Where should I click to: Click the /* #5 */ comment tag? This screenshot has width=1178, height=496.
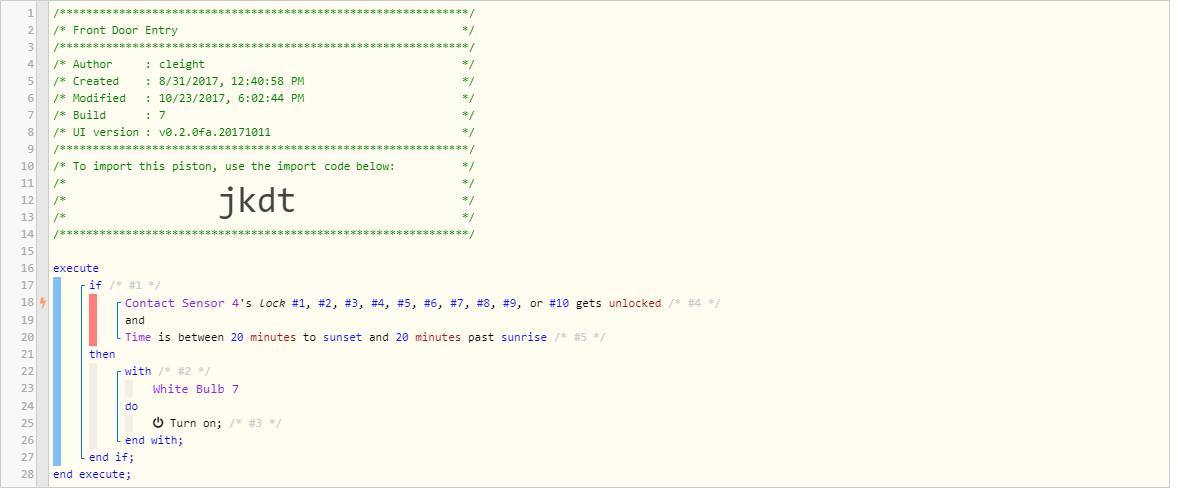click(578, 337)
